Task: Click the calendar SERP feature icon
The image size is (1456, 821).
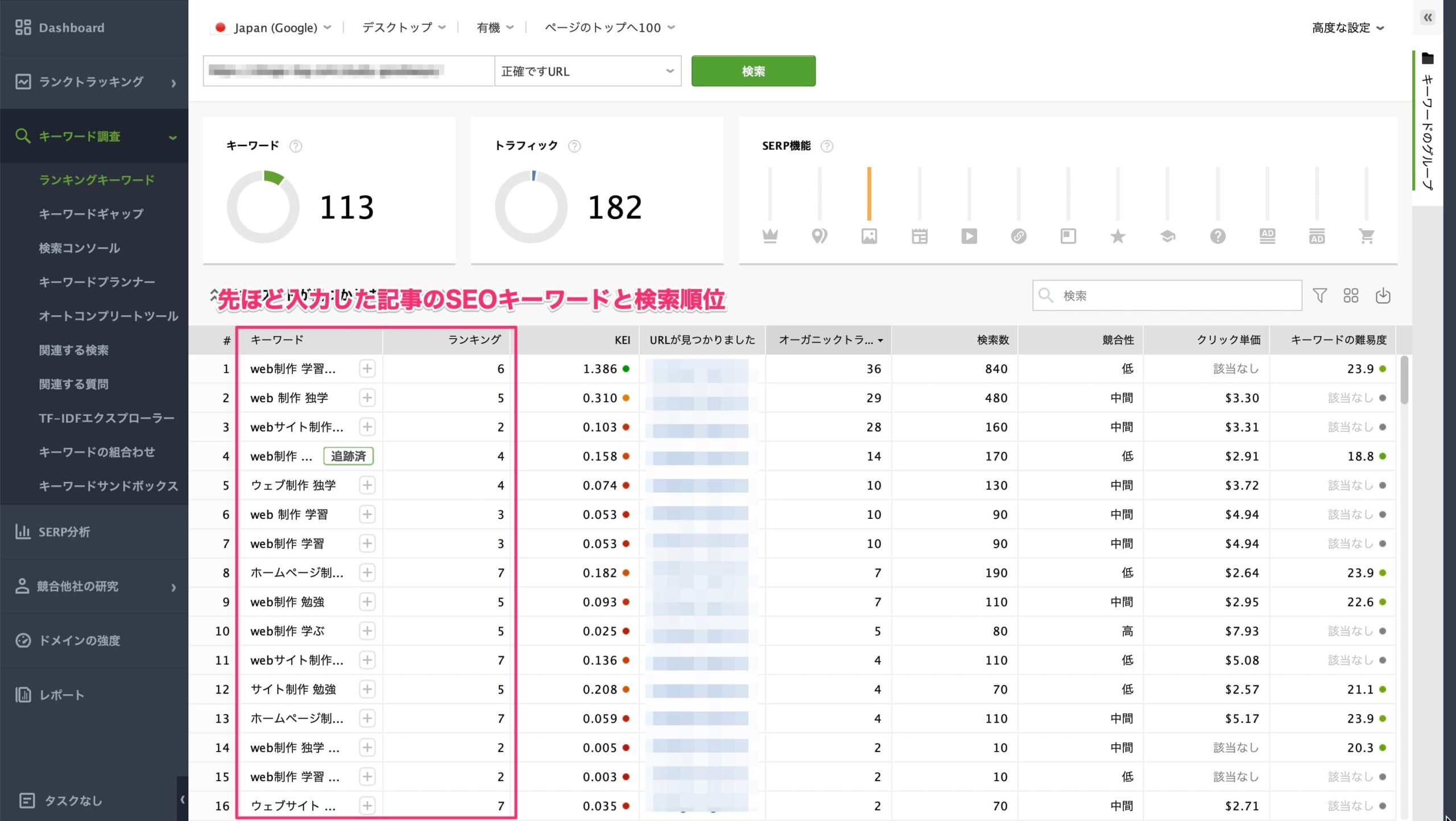Action: [919, 236]
